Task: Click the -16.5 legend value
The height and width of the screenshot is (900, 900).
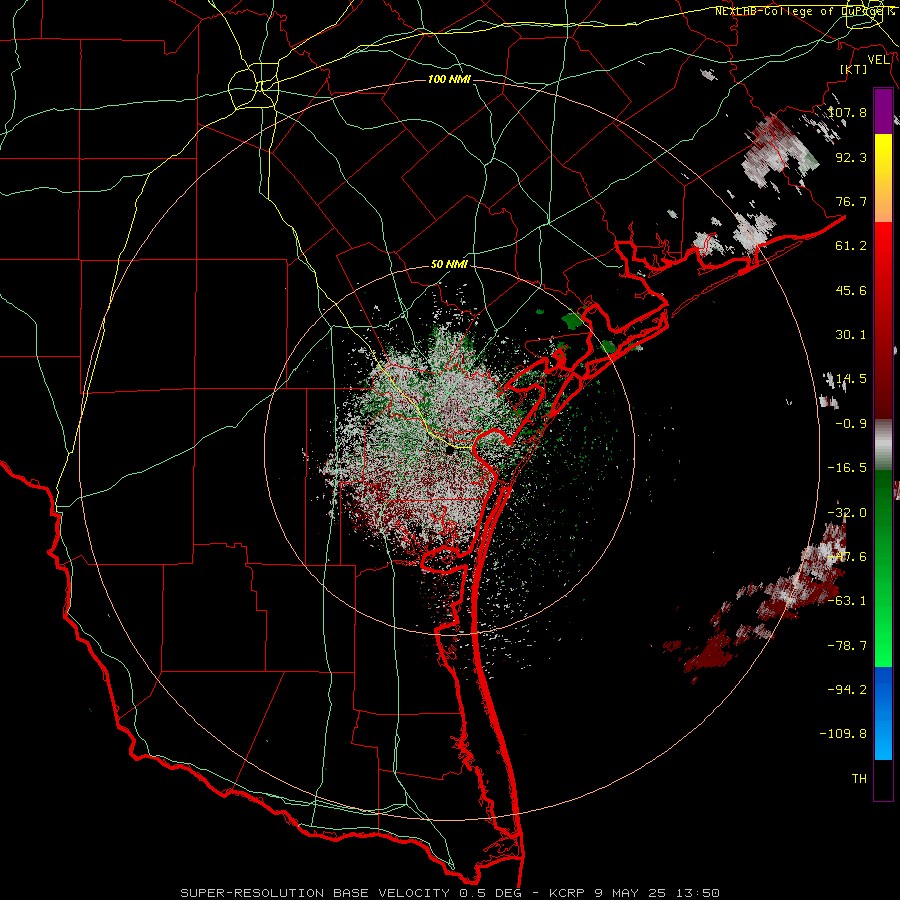Action: click(847, 468)
